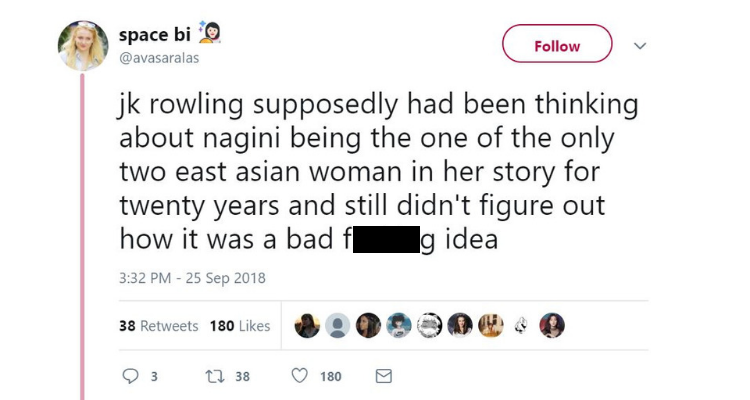The height and width of the screenshot is (400, 750).
Task: Click the fifth liker avatar with white mask
Action: coord(430,326)
